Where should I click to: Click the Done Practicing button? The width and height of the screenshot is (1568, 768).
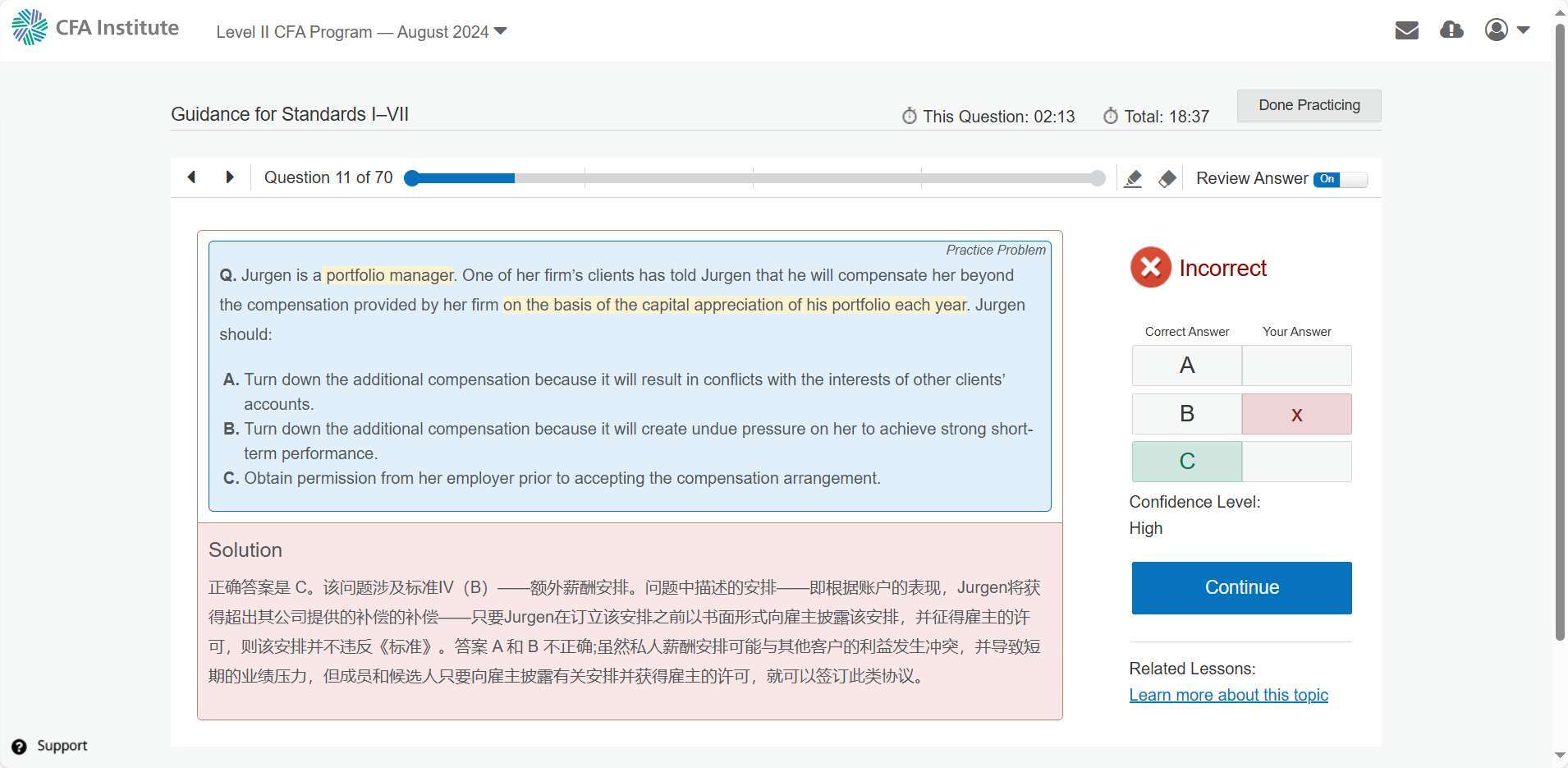coord(1309,106)
